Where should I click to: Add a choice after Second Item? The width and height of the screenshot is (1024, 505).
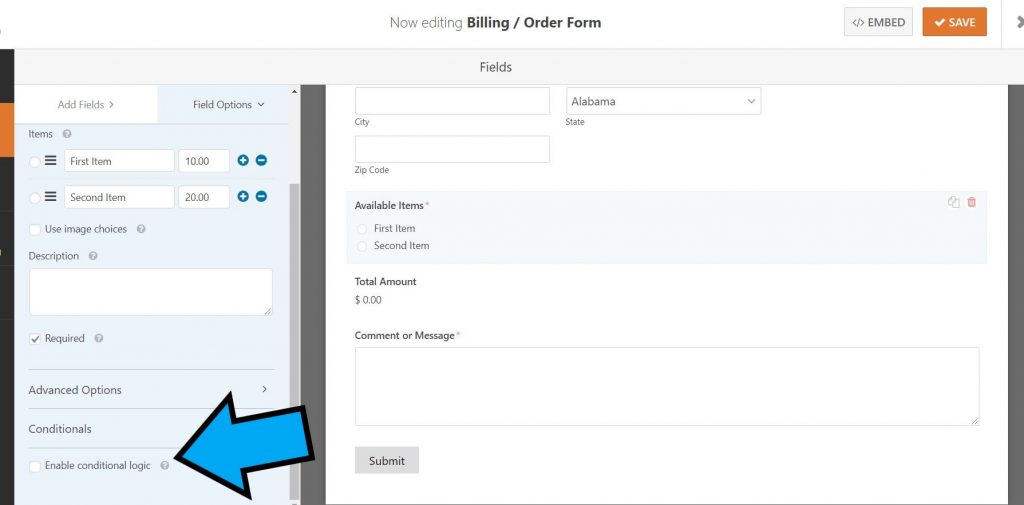(243, 196)
